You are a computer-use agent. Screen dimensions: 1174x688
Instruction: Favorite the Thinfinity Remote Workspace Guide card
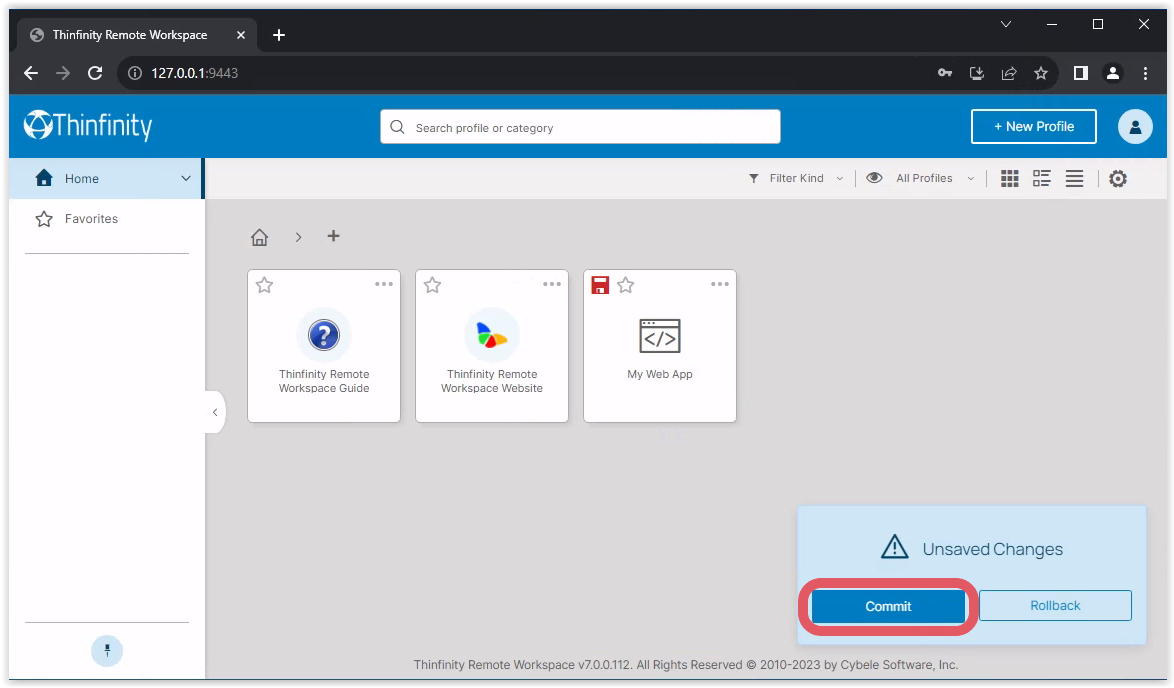(264, 285)
